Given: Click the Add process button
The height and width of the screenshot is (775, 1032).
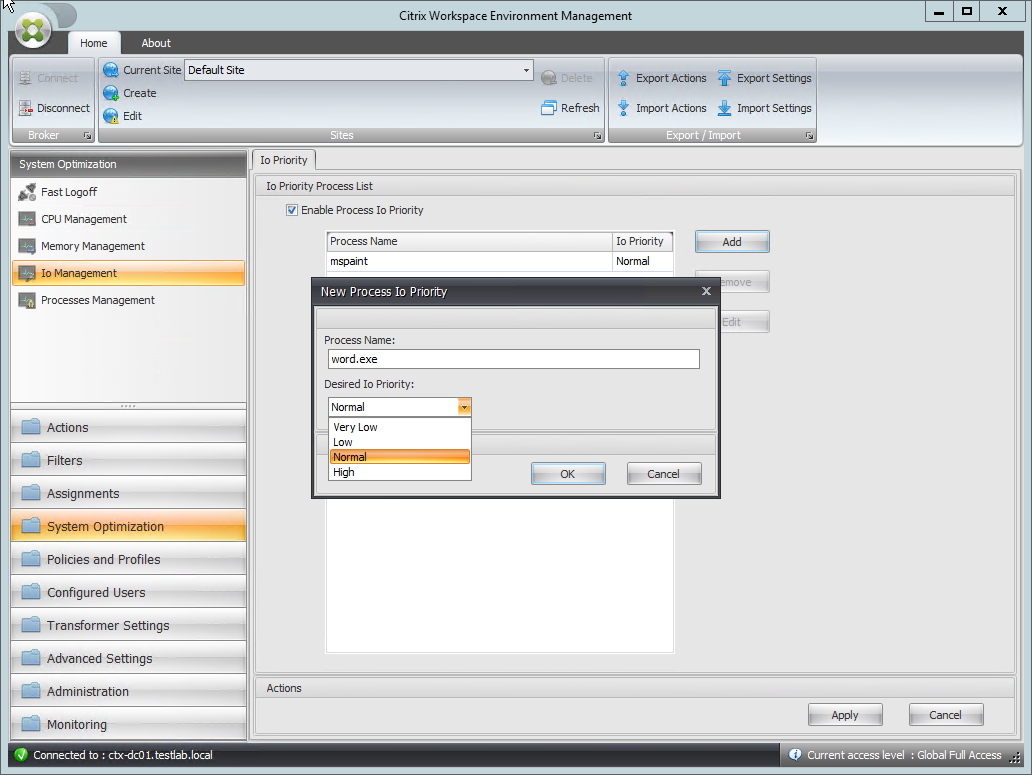Looking at the screenshot, I should (x=732, y=241).
